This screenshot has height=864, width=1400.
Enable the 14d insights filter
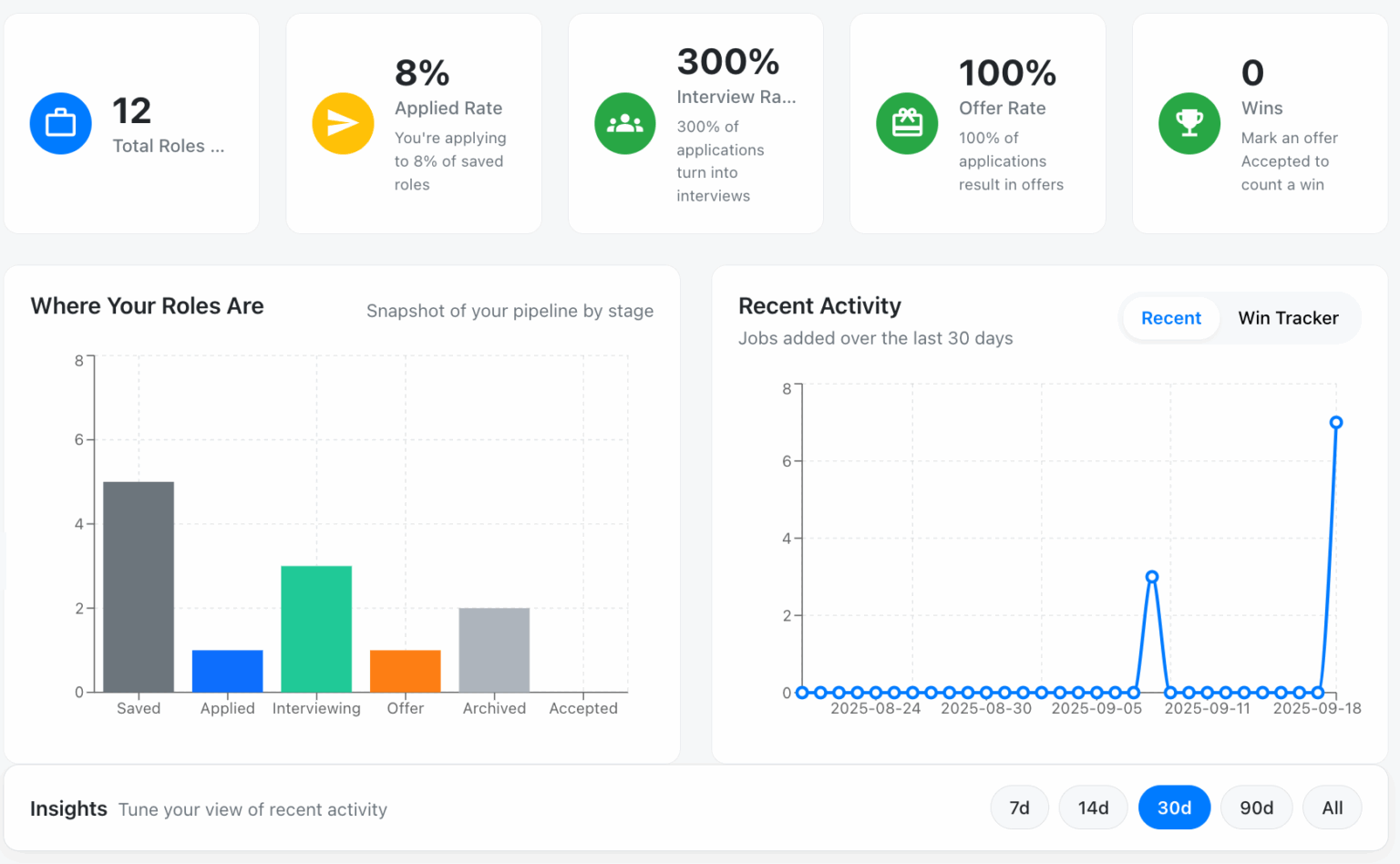tap(1093, 807)
